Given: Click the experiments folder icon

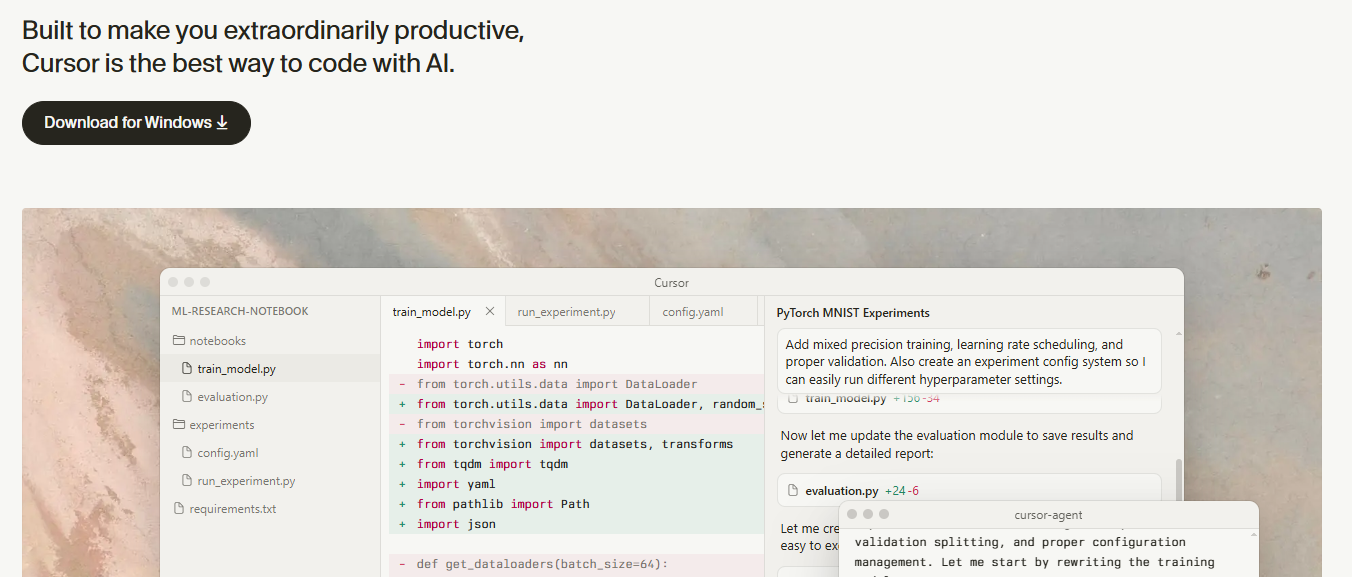Looking at the screenshot, I should click(x=179, y=425).
